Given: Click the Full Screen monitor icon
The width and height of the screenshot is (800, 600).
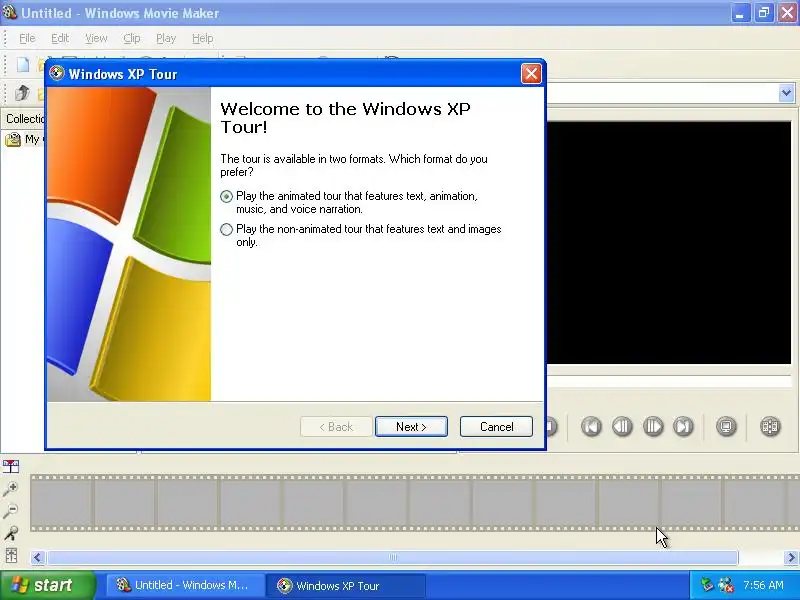Looking at the screenshot, I should coord(726,426).
